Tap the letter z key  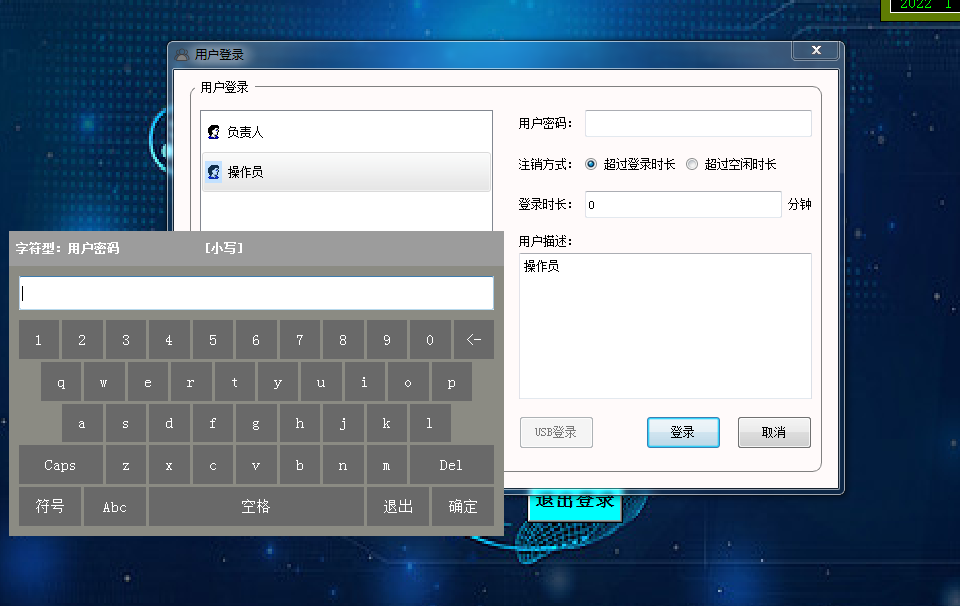click(x=126, y=465)
